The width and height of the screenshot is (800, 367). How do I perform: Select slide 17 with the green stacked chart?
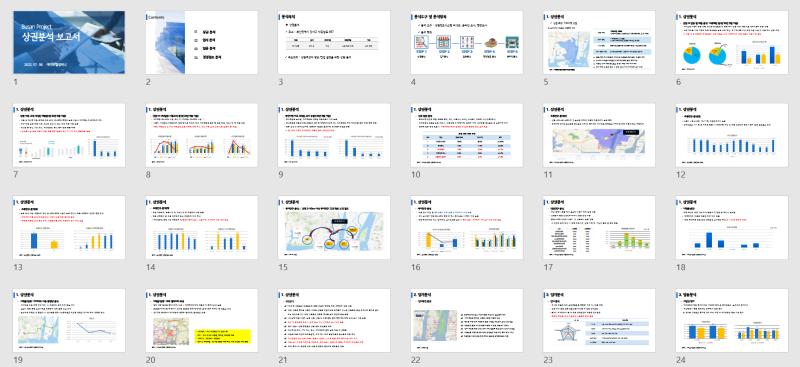point(599,227)
